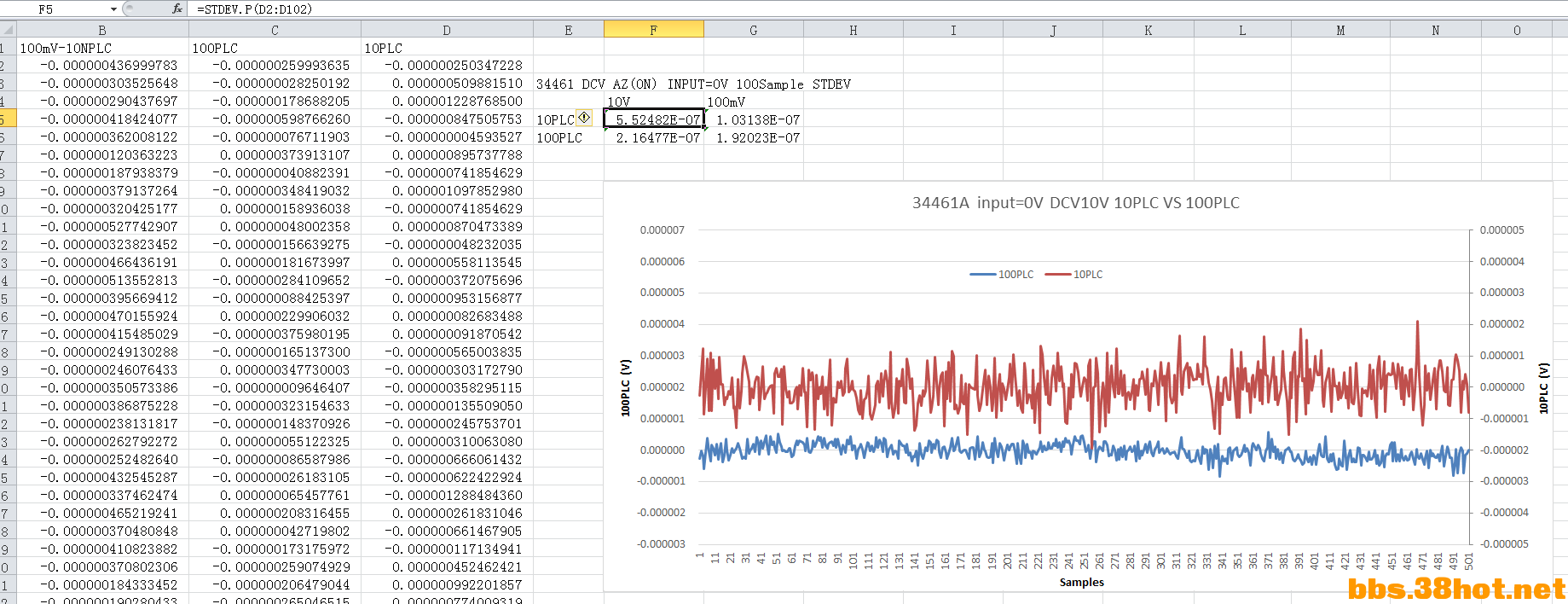Click cell -0.000000303525648 in column B

coord(102,84)
